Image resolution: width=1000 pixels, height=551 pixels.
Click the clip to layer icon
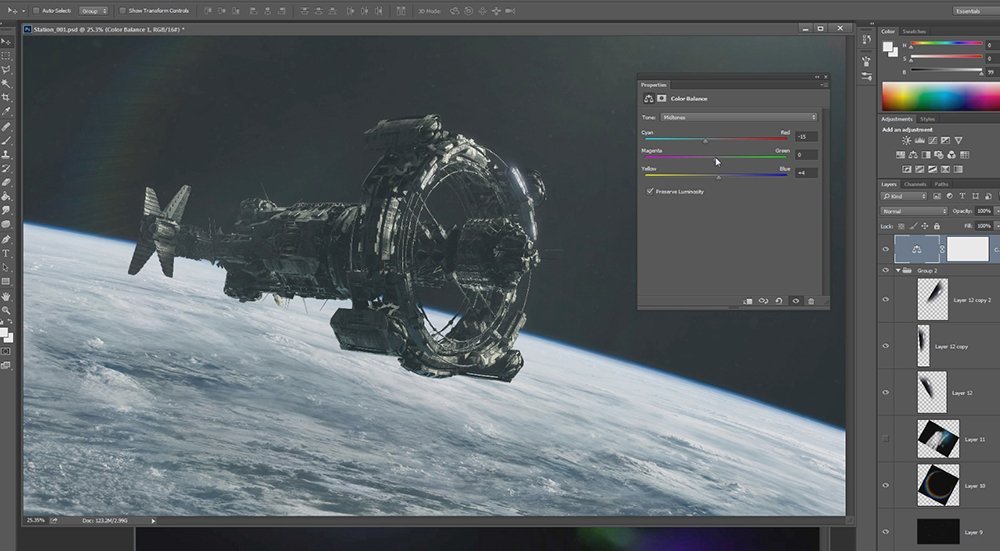747,300
